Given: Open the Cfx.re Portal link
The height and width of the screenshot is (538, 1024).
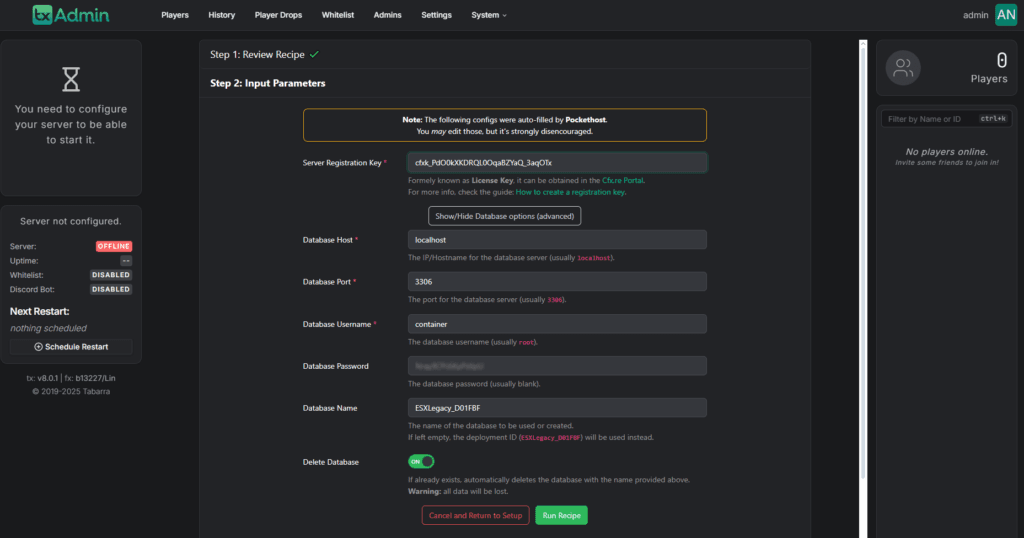Looking at the screenshot, I should (x=623, y=180).
